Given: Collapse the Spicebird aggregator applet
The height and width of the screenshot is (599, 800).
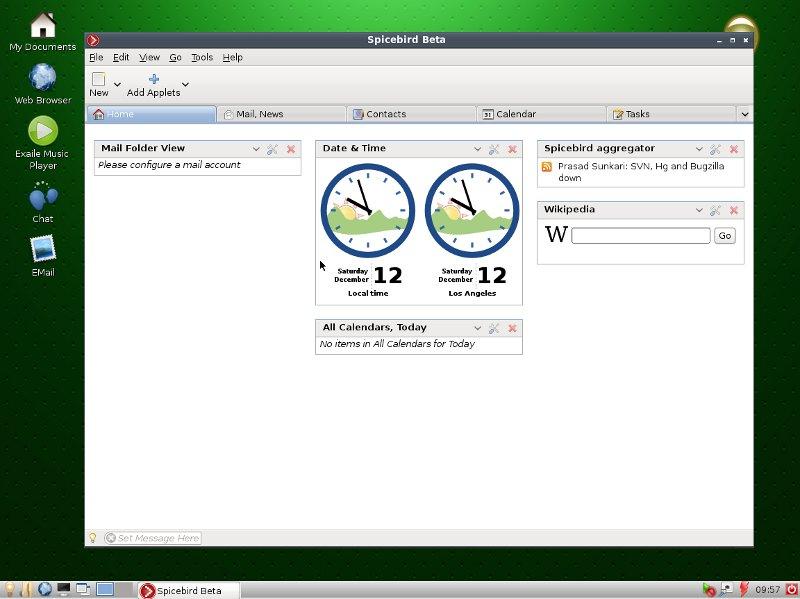Looking at the screenshot, I should 699,149.
